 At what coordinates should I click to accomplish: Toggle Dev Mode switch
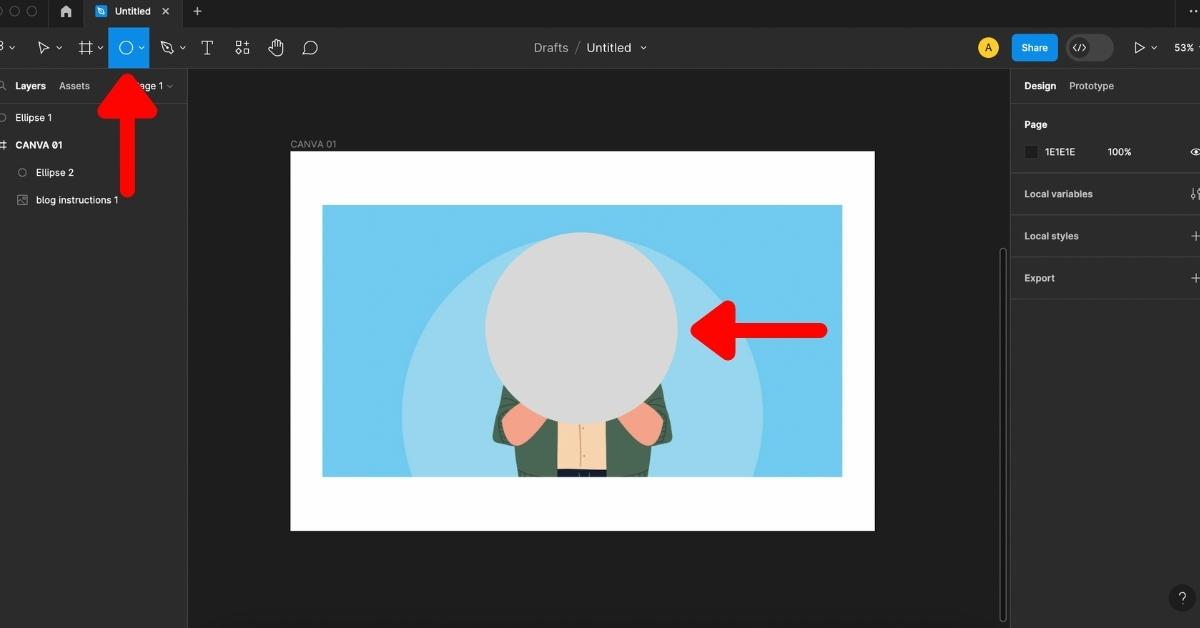click(x=1089, y=48)
